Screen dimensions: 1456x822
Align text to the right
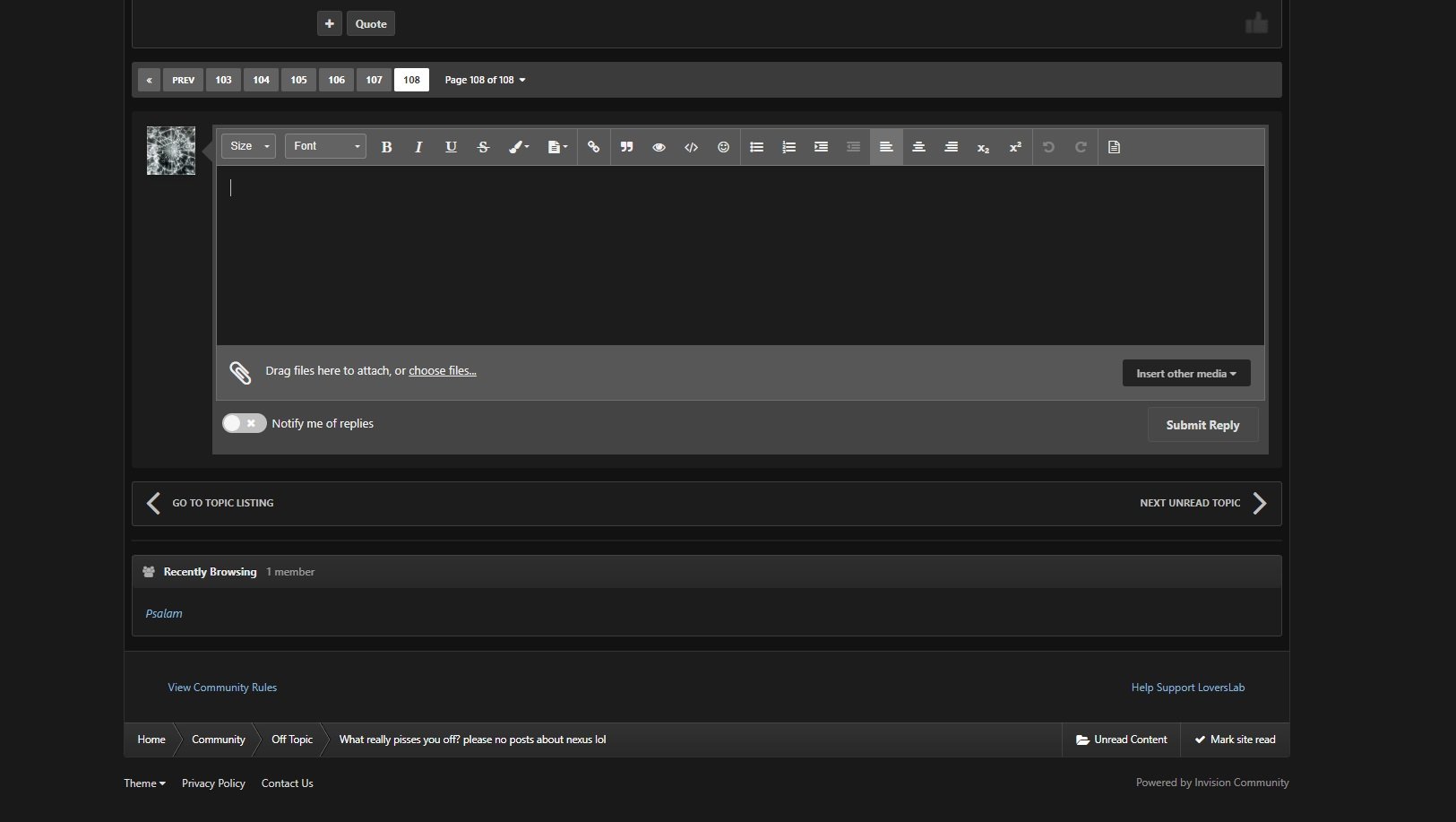(951, 147)
